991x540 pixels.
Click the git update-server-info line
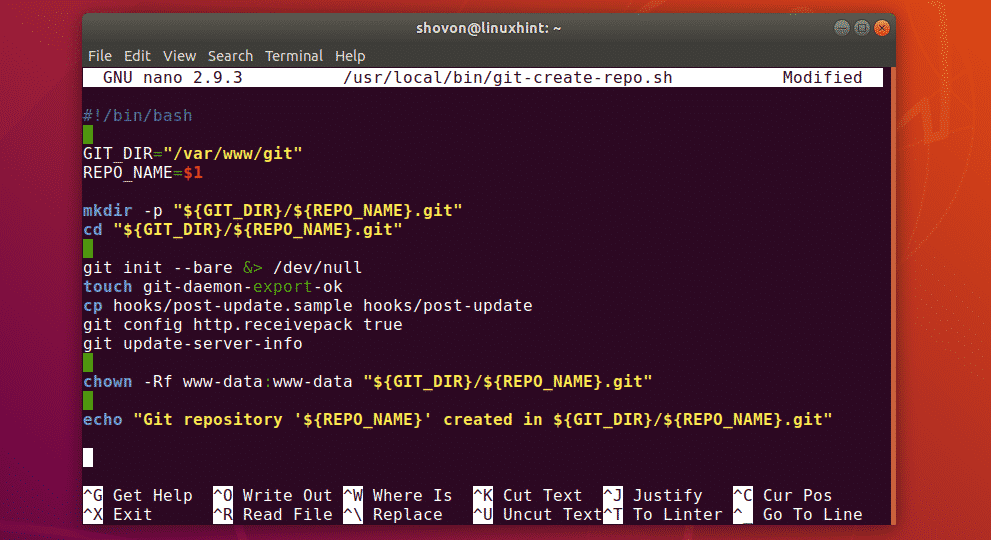(x=193, y=343)
